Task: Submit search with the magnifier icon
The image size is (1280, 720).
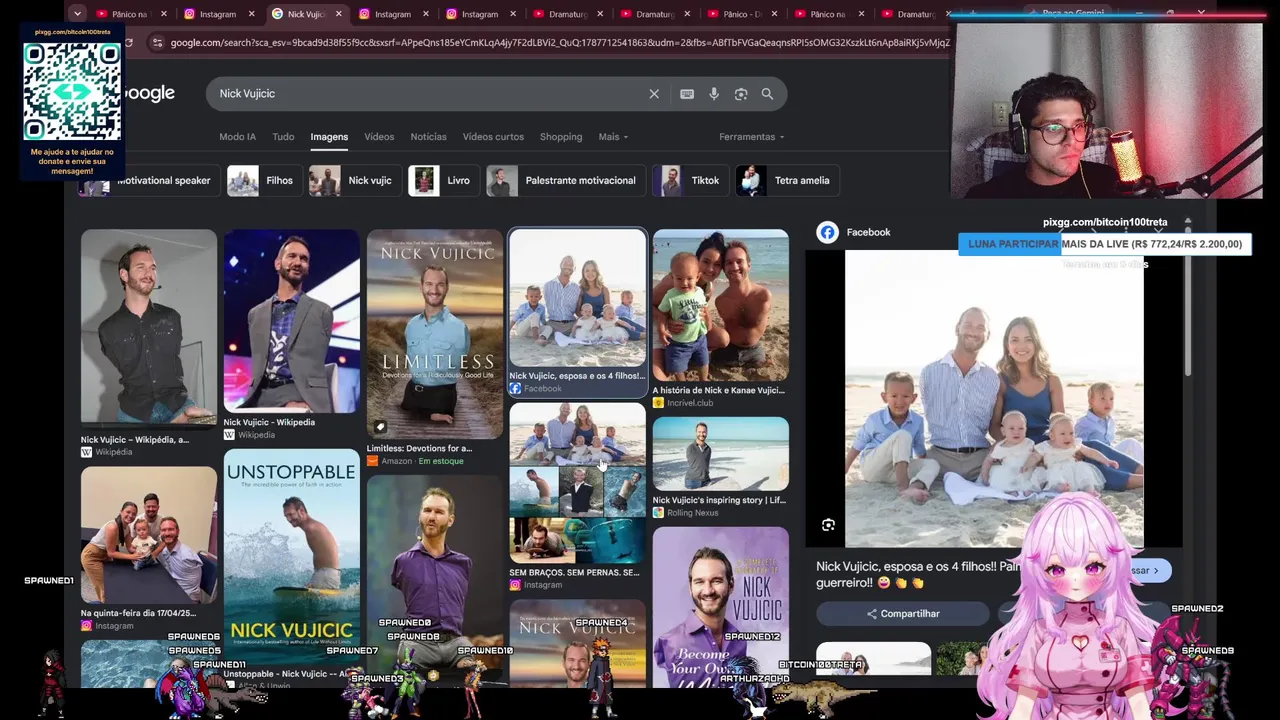Action: click(x=767, y=94)
